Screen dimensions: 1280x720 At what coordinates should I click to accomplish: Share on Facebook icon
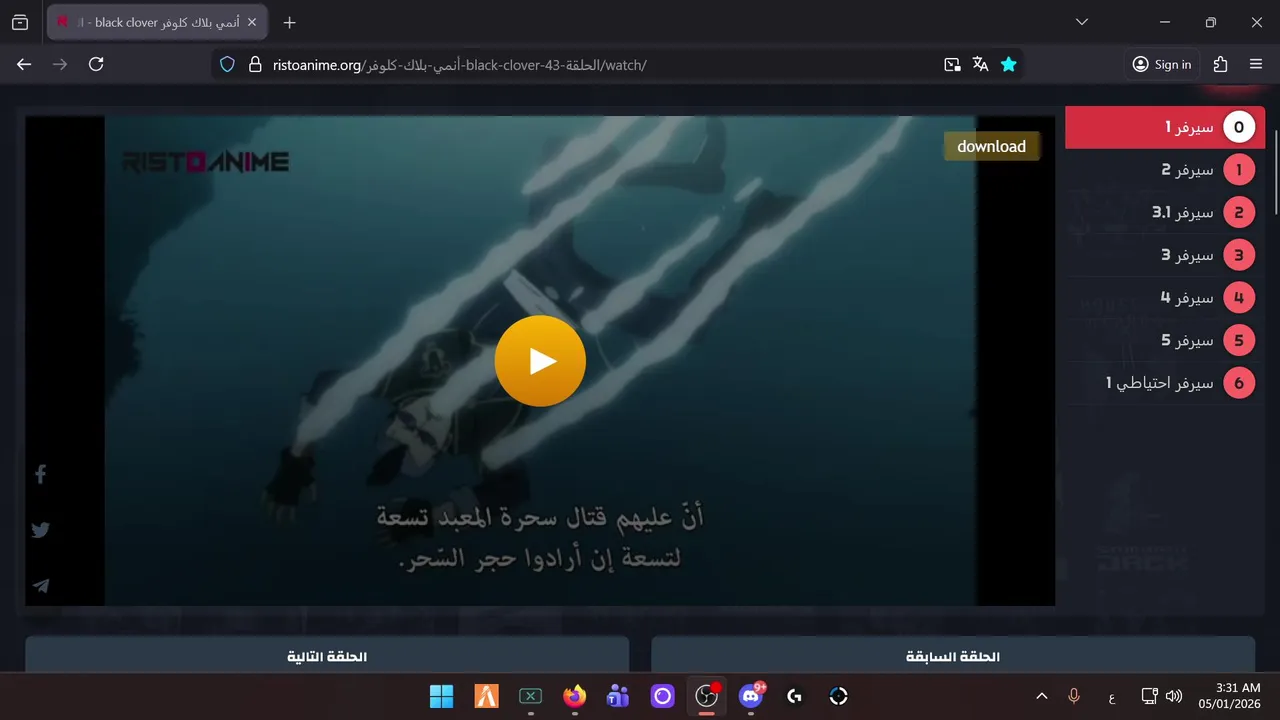click(41, 474)
